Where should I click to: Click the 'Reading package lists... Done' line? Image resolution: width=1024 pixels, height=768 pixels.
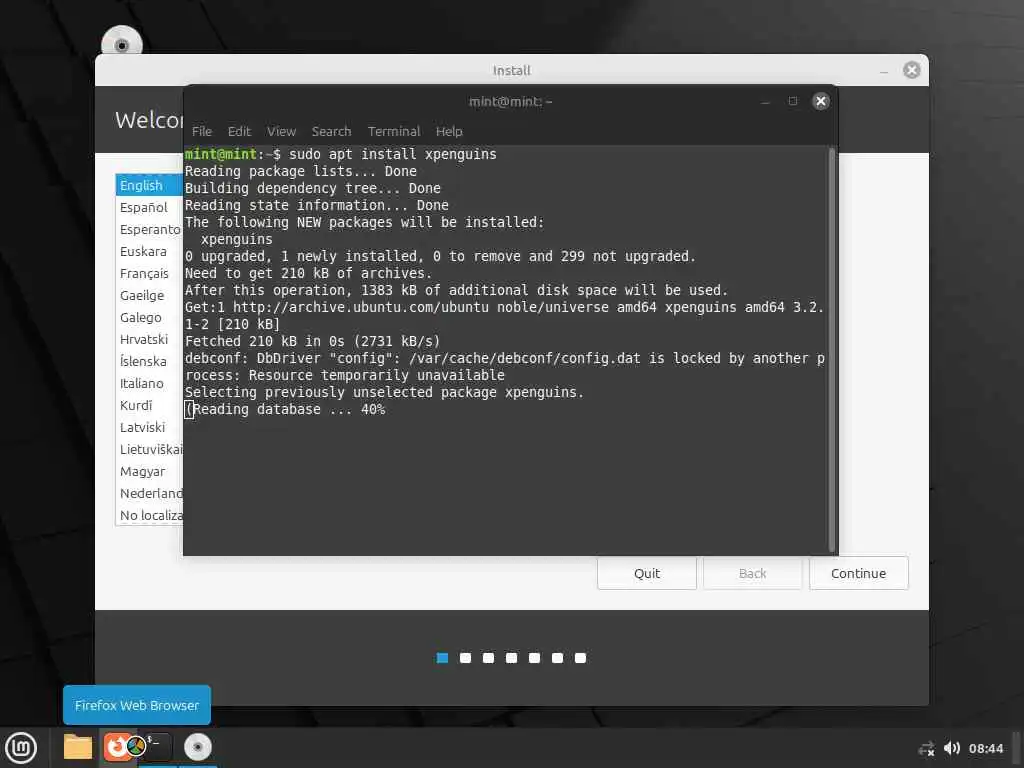point(300,171)
